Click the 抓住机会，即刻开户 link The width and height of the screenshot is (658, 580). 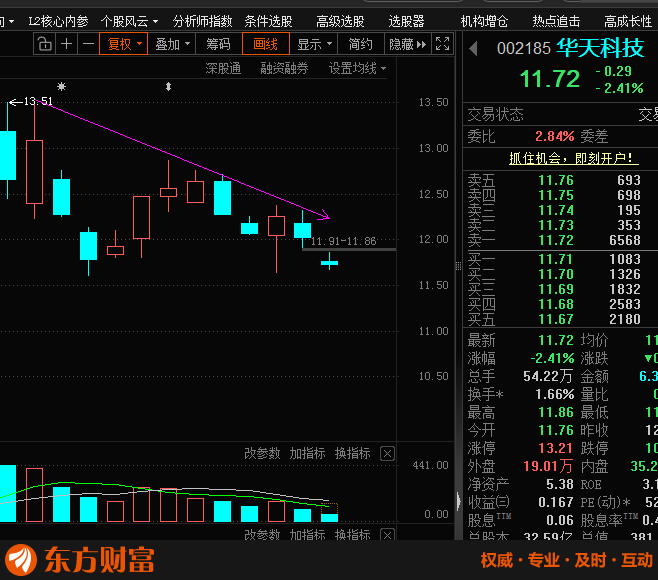point(574,158)
